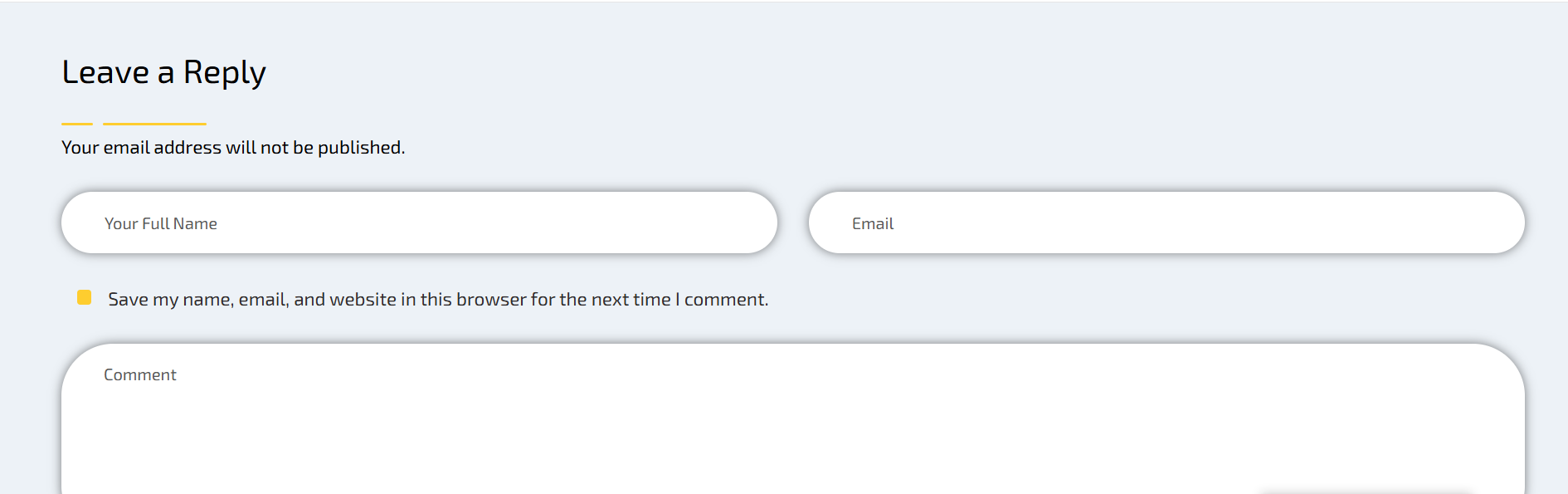Select the name field to enter your name
1568x494 pixels.
(419, 223)
